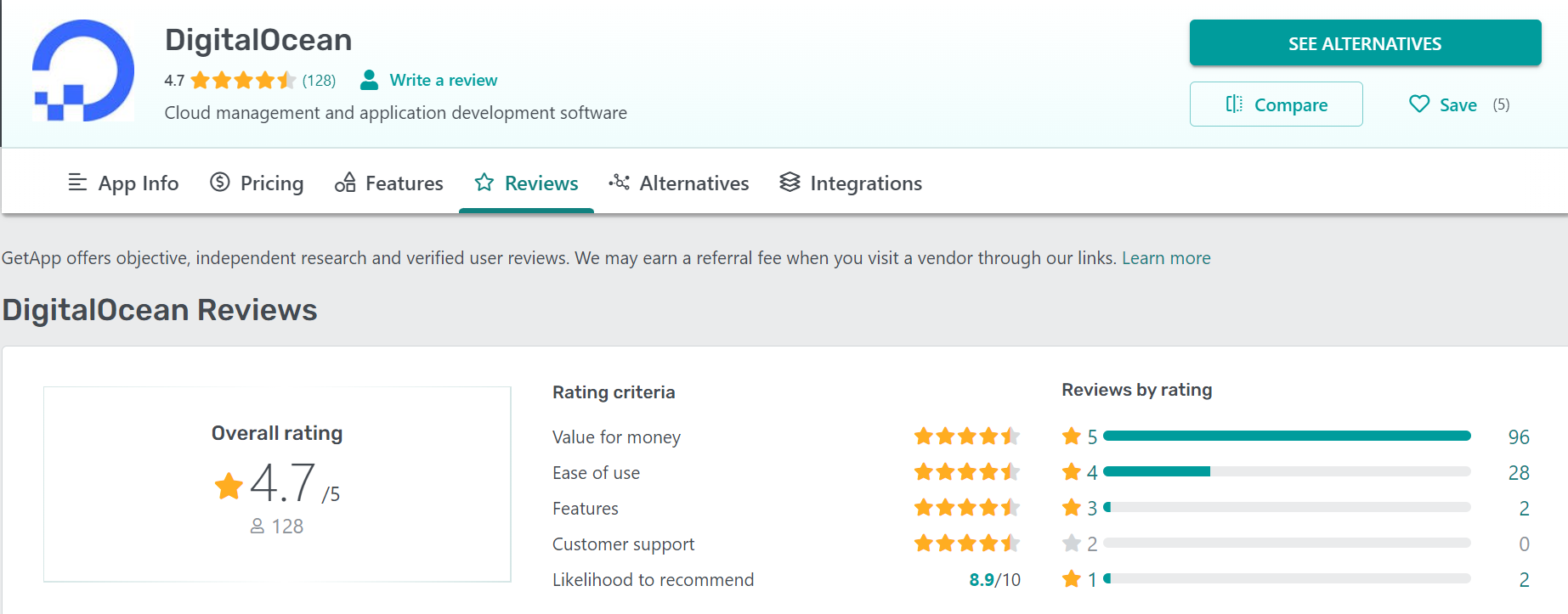
Task: Click the App Info lines icon
Action: pyautogui.click(x=77, y=182)
